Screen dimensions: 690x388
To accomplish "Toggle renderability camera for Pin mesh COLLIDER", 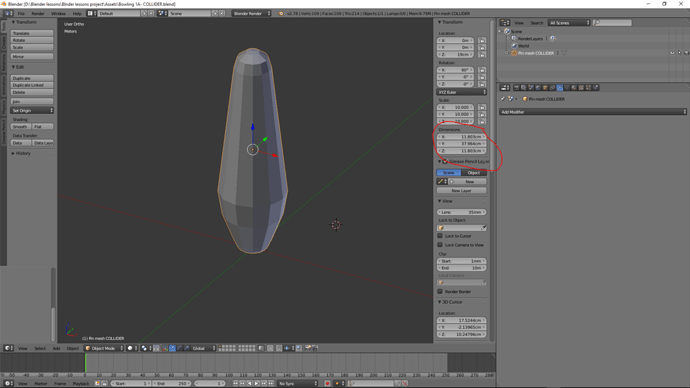I will 686,53.
